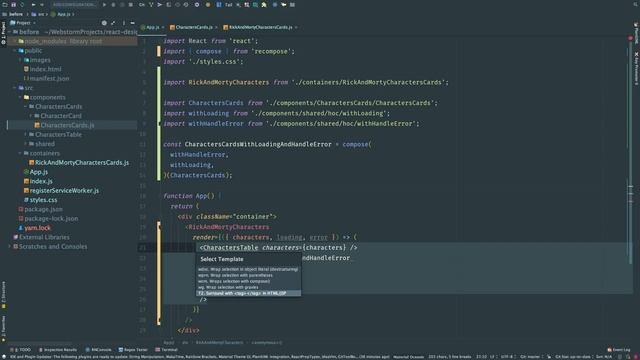This screenshot has width=640, height=360.
Task: Choose 'Wrap selection with parentheses' template
Action: 248,275
